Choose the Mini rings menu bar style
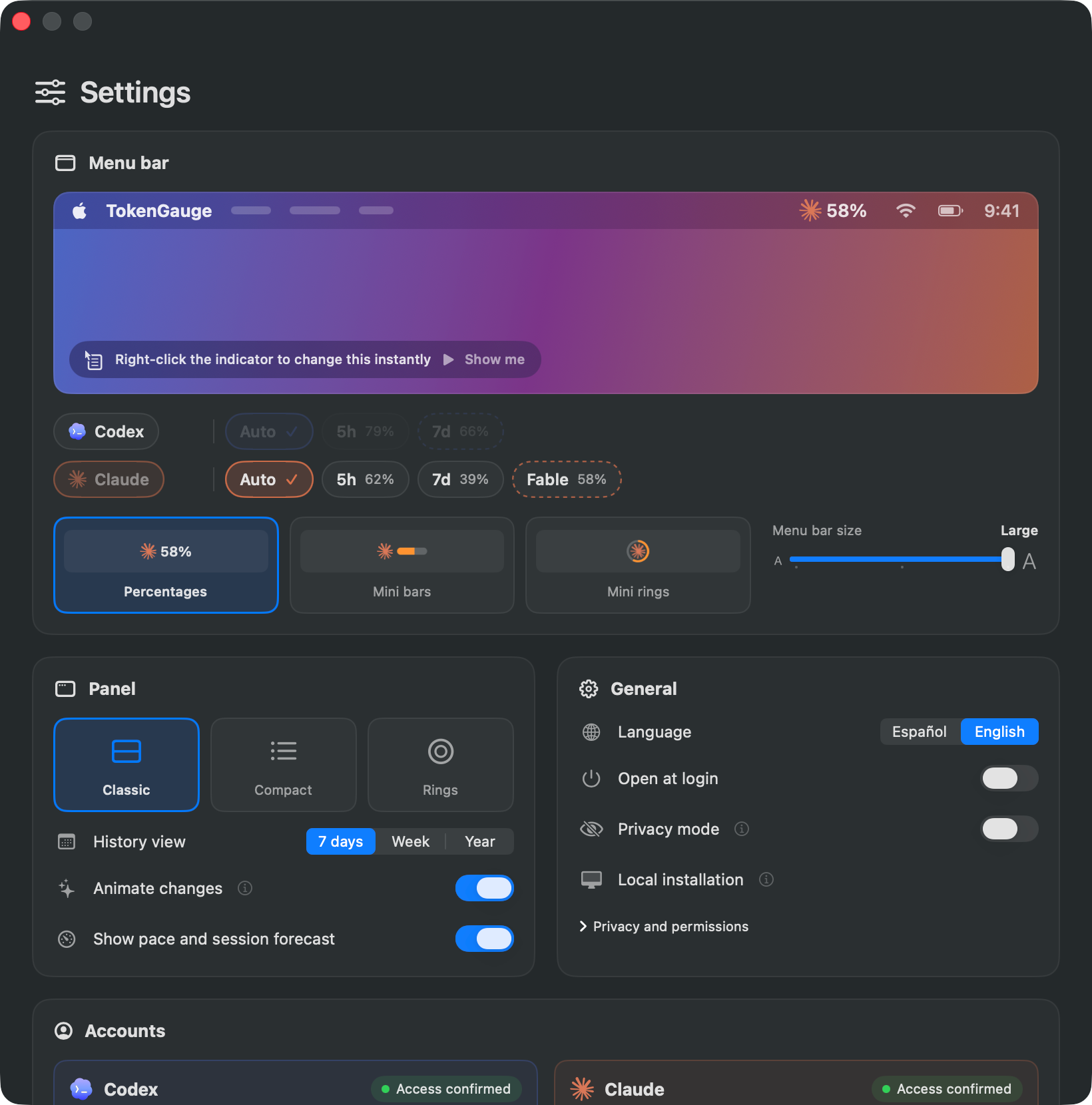The height and width of the screenshot is (1105, 1092). pyautogui.click(x=638, y=565)
